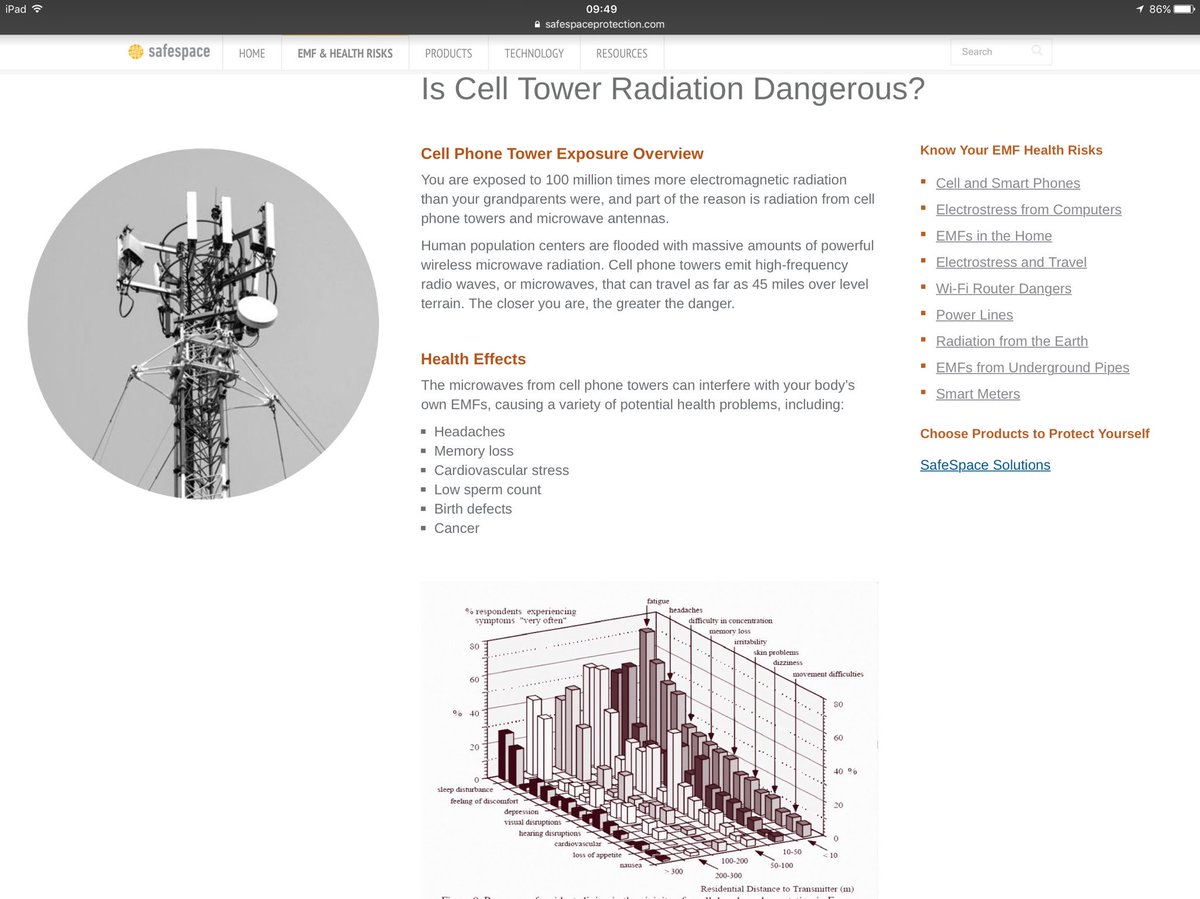This screenshot has height=899, width=1200.
Task: Open the TECHNOLOGY menu
Action: pos(534,53)
